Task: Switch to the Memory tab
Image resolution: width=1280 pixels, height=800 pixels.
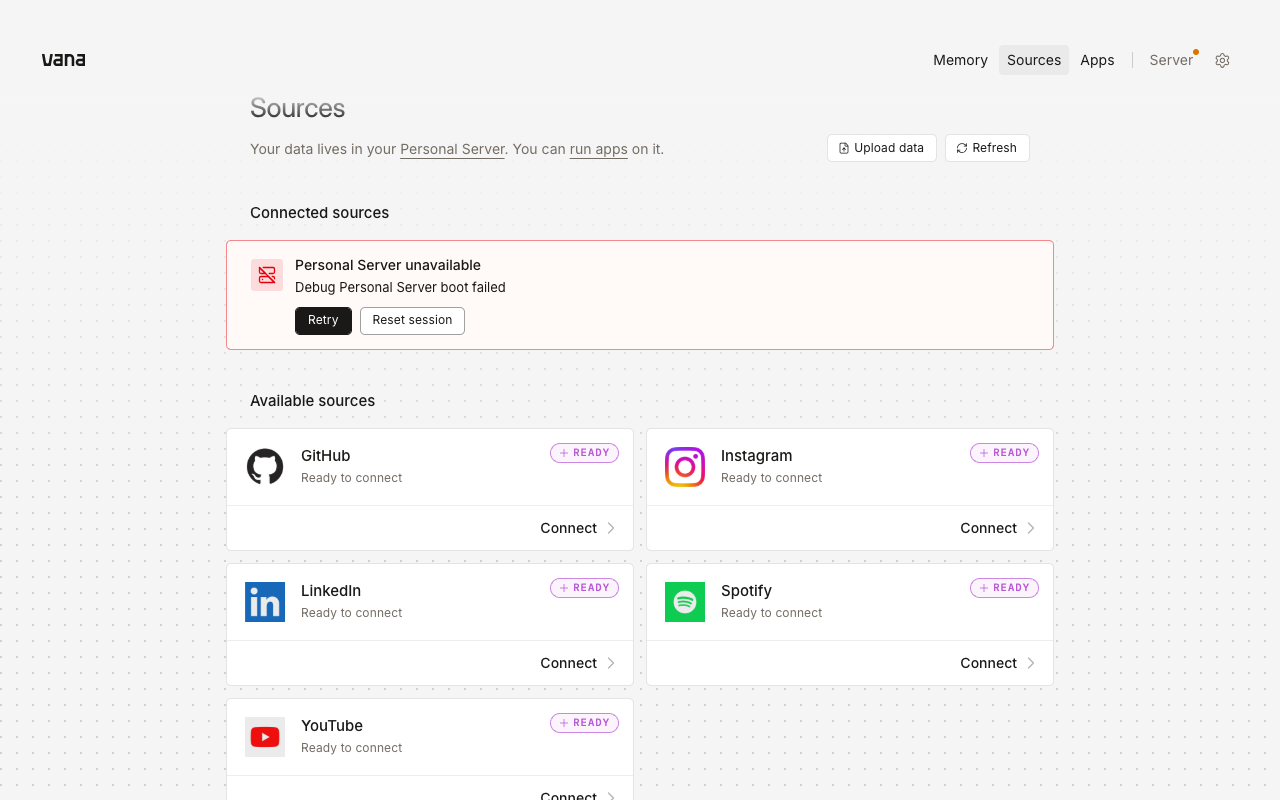Action: coord(960,60)
